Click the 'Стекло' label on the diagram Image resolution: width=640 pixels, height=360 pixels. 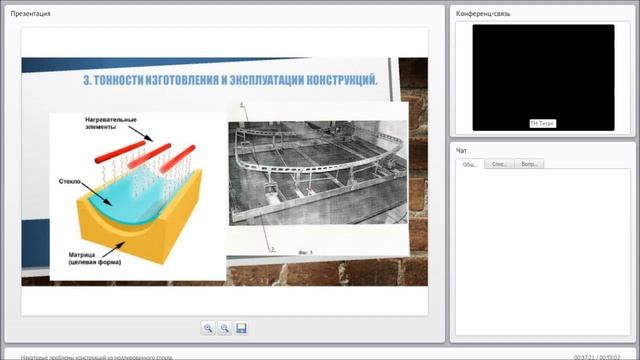(70, 181)
